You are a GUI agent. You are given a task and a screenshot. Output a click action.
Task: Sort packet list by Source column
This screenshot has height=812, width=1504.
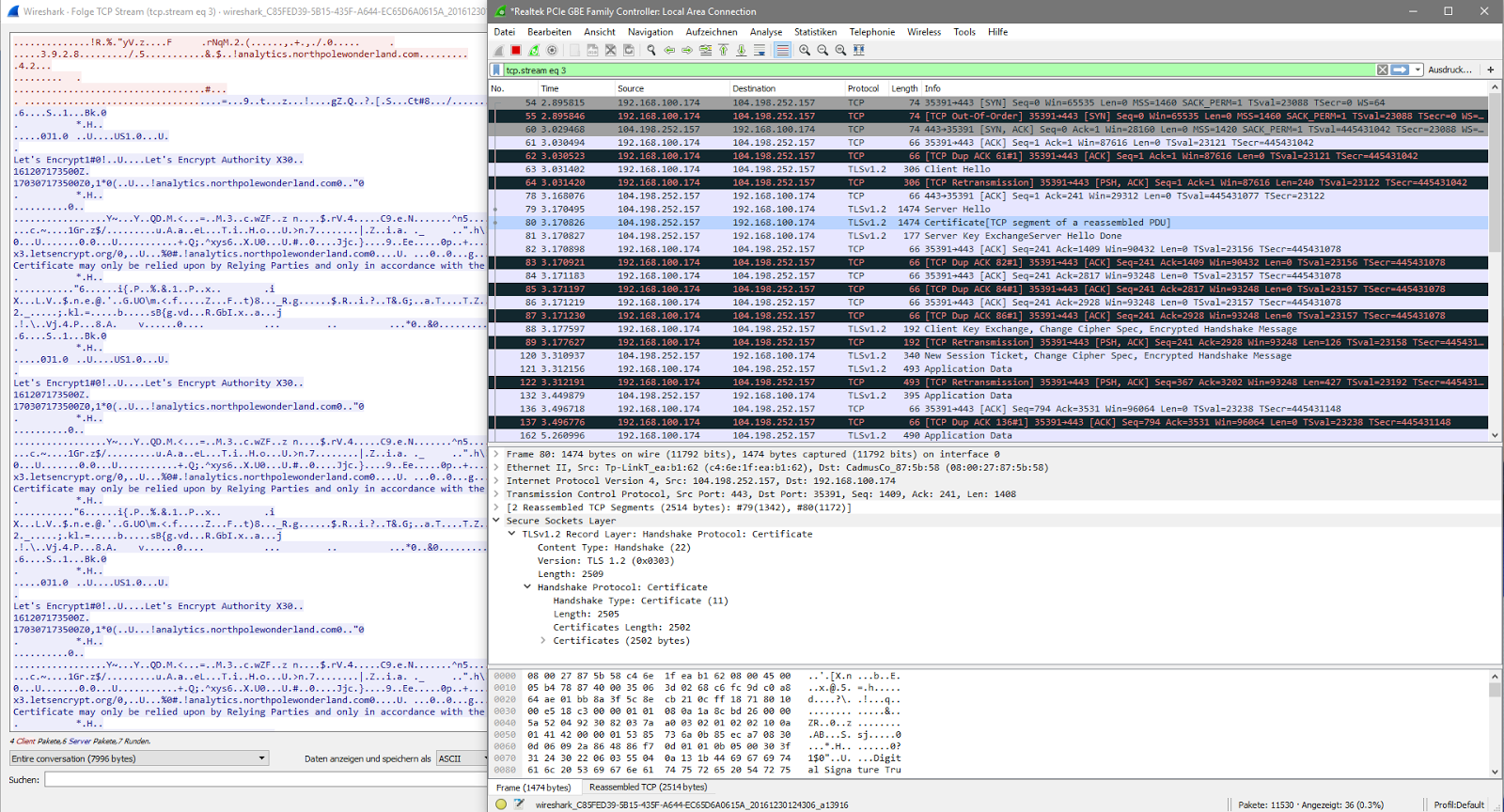[672, 88]
